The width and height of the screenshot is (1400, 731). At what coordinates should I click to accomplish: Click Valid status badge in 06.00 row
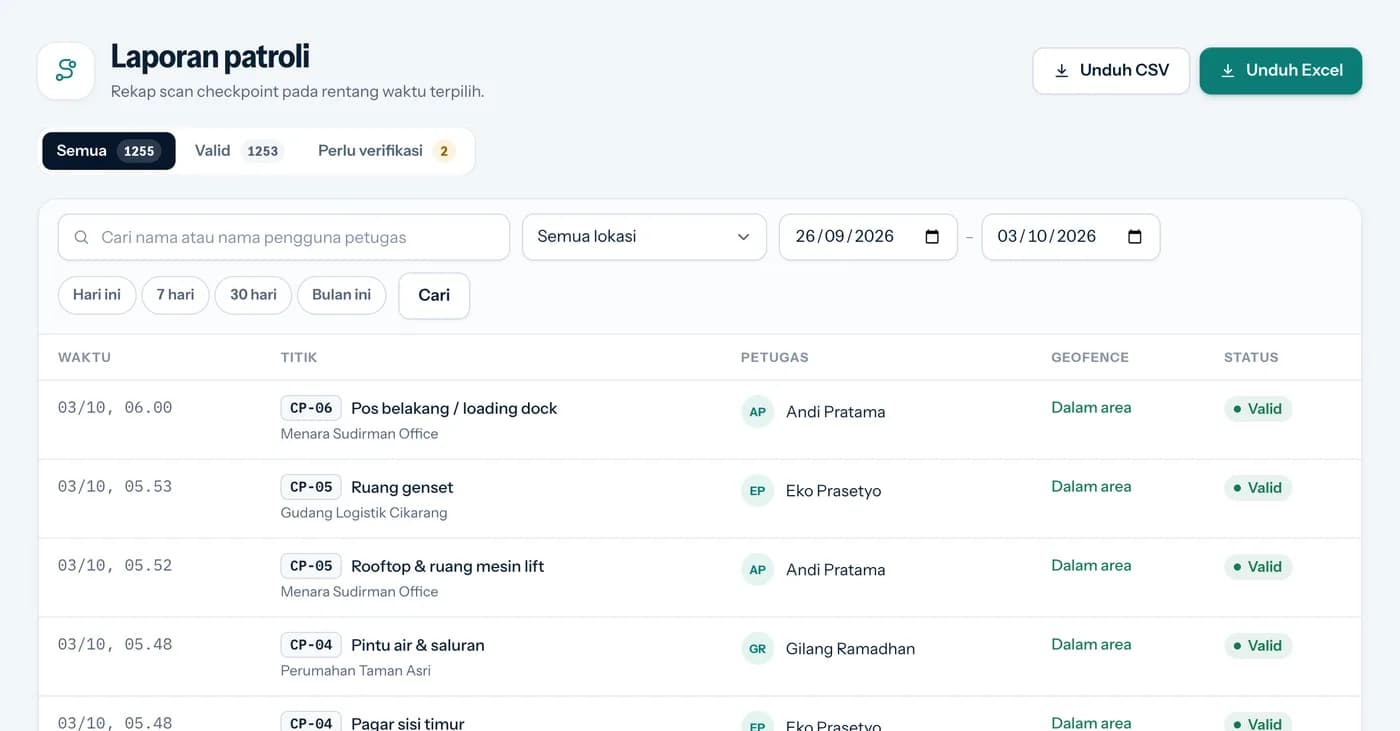coord(1258,409)
